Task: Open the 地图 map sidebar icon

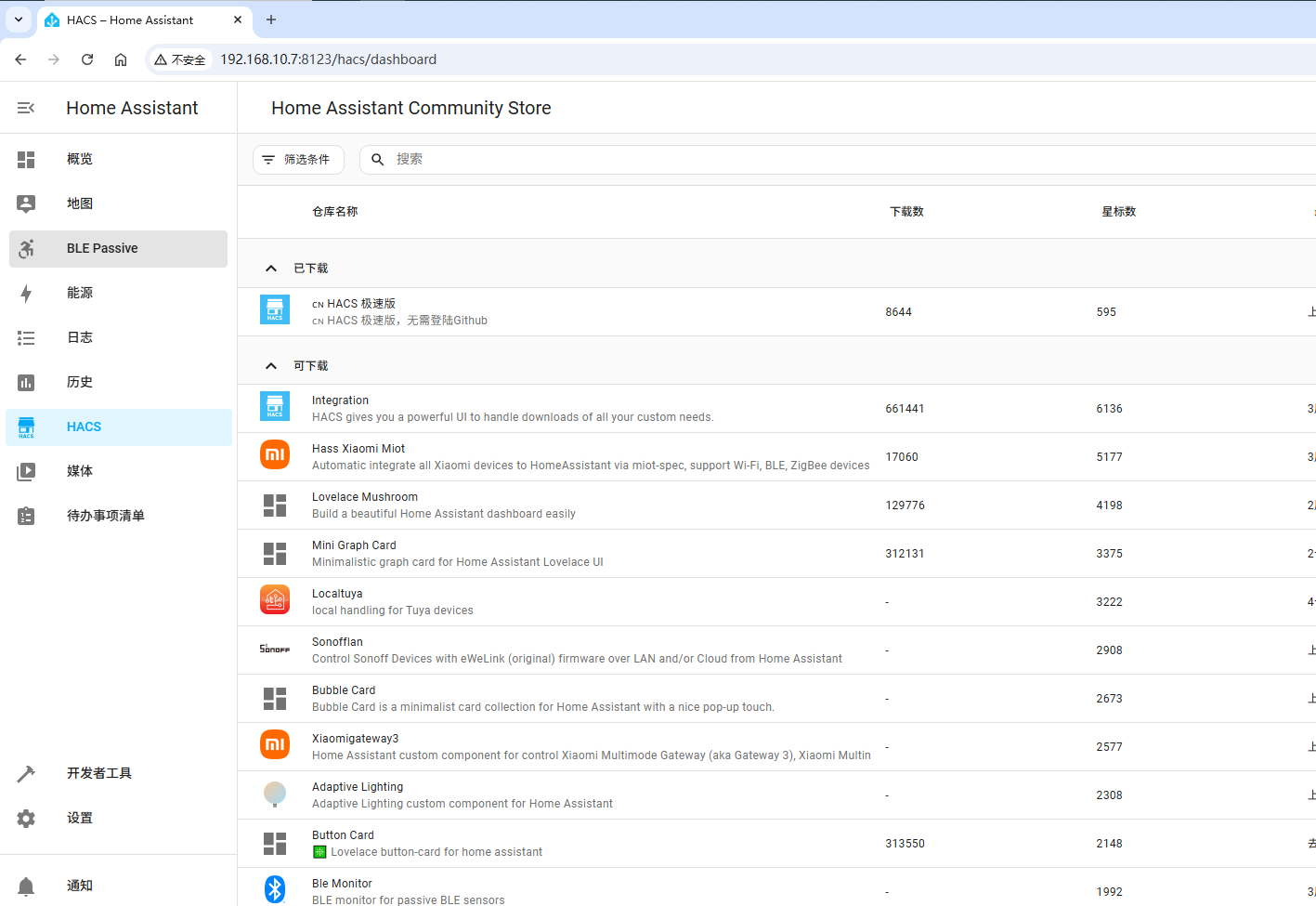Action: (26, 204)
